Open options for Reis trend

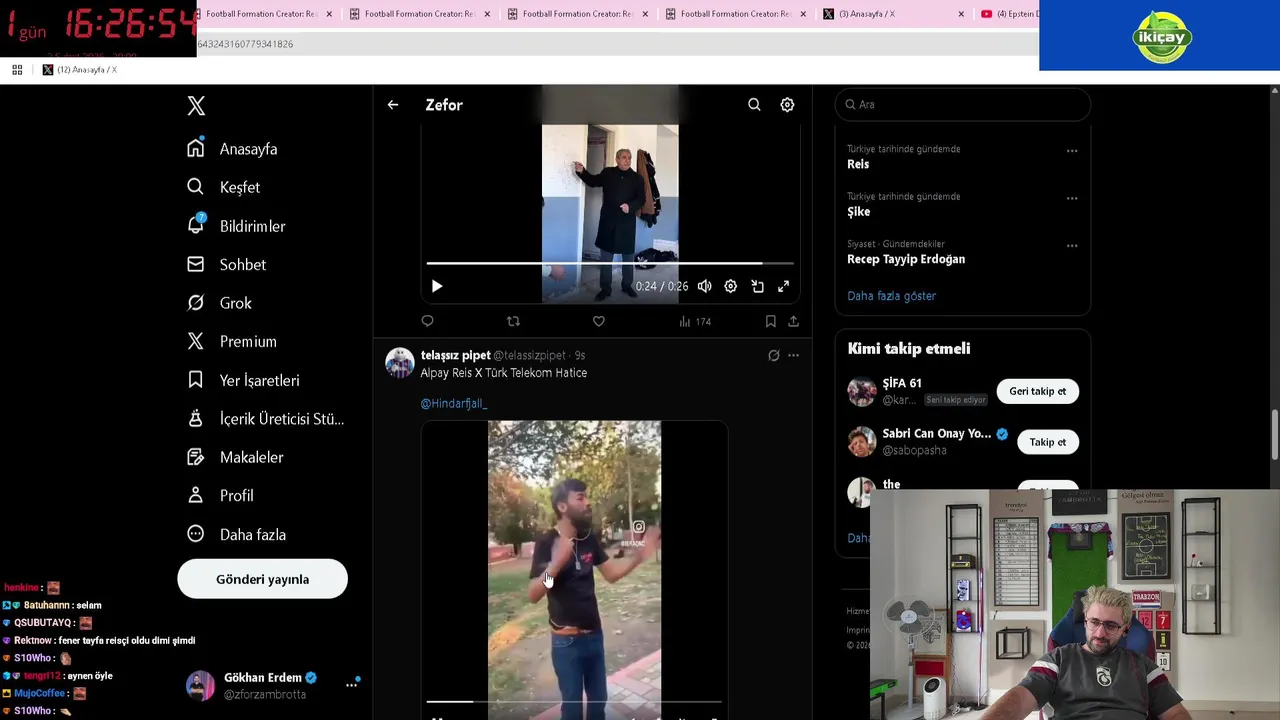pos(1072,151)
